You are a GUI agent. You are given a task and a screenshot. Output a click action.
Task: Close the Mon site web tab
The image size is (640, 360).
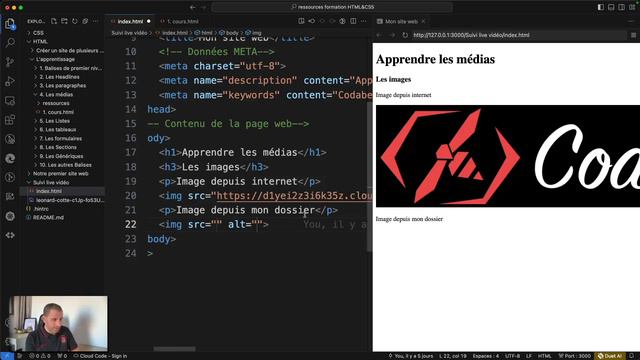pos(423,21)
